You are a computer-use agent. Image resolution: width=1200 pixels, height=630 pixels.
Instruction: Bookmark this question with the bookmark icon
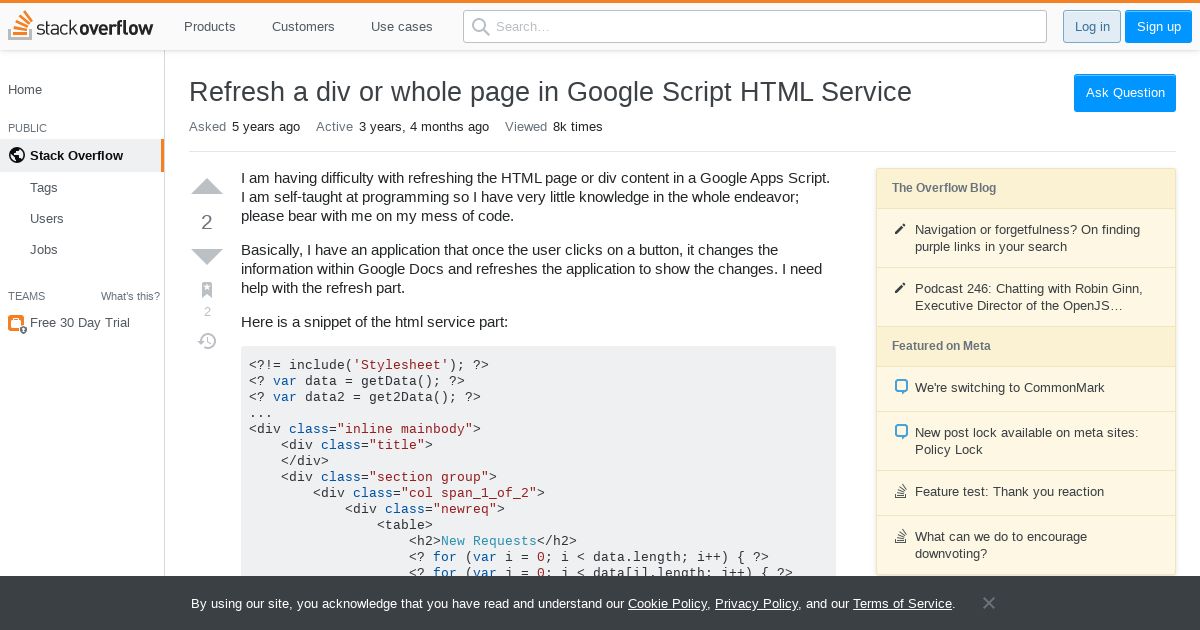point(207,290)
